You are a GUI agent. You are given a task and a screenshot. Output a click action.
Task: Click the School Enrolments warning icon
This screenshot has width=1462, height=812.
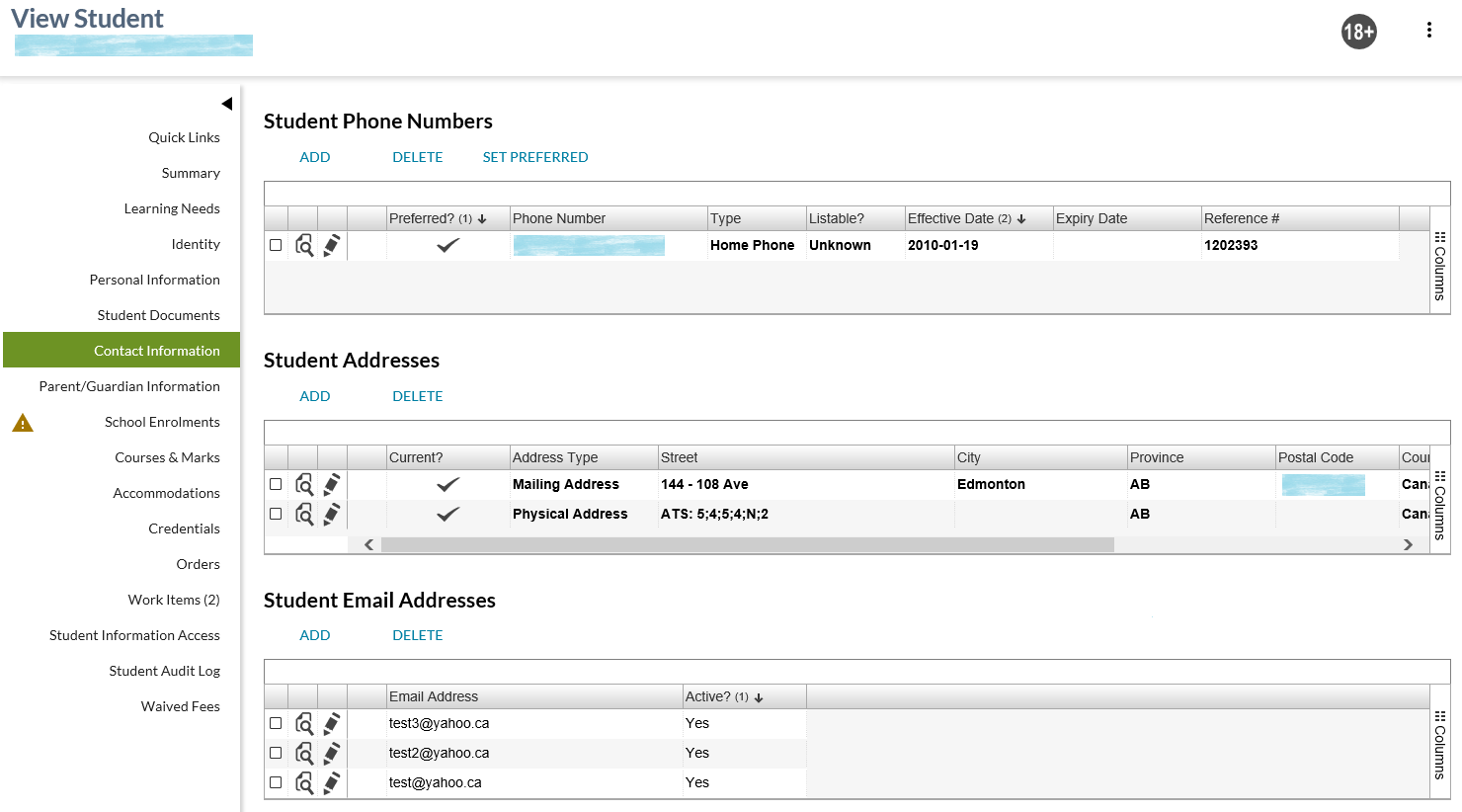coord(23,423)
